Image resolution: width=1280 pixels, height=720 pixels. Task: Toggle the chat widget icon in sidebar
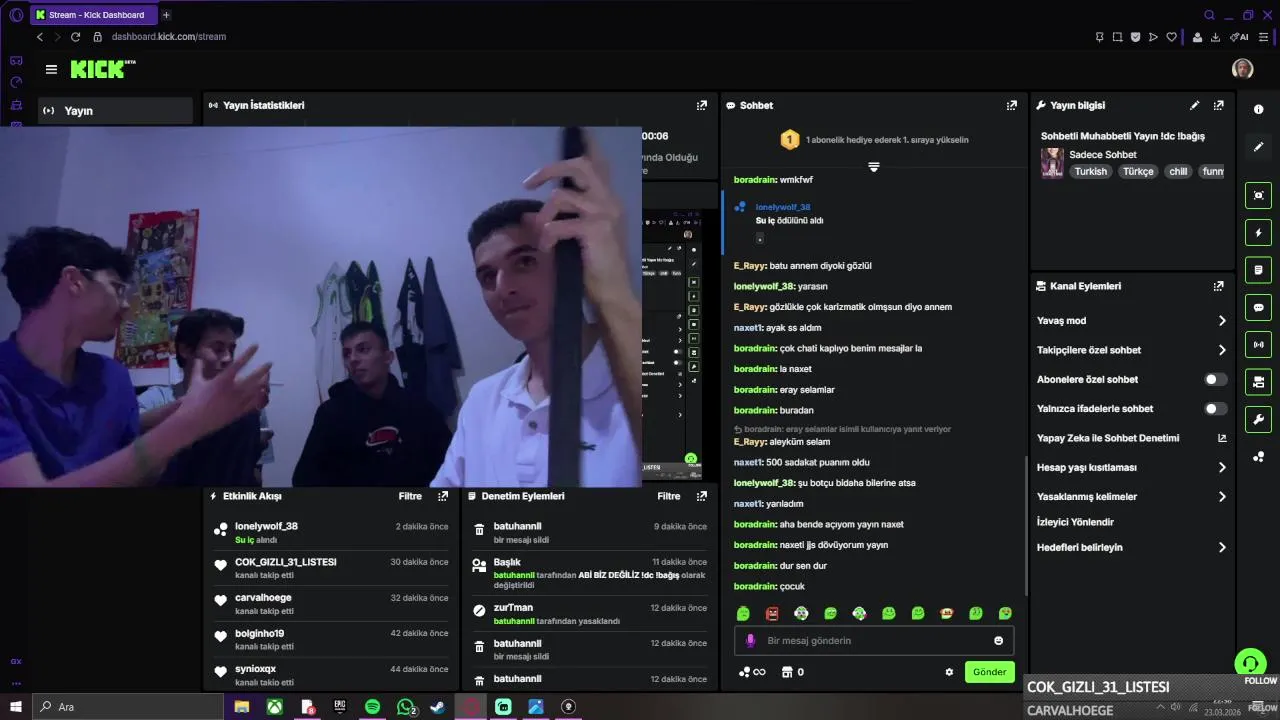[x=1258, y=307]
